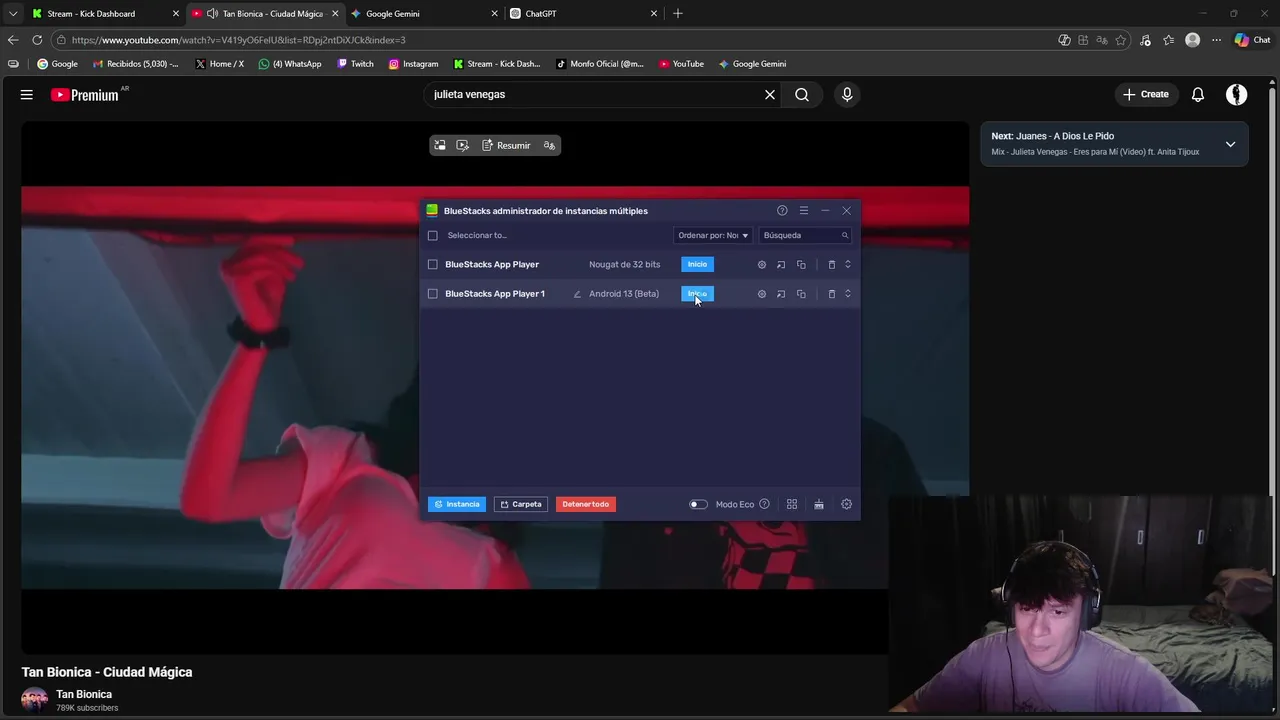Screen dimensions: 1280x720
Task: Open Twitch bookmark in favorites bar
Action: pos(355,64)
